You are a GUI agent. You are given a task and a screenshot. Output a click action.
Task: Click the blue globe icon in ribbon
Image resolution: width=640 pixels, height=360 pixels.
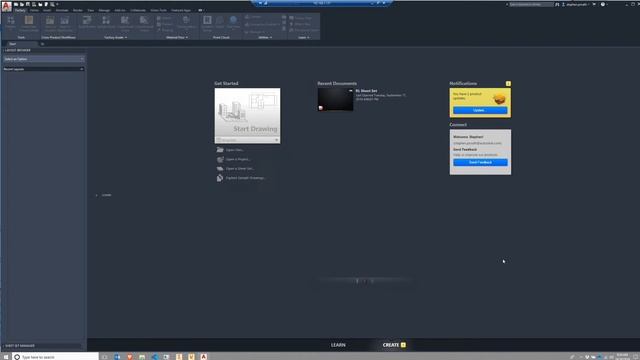point(233,20)
